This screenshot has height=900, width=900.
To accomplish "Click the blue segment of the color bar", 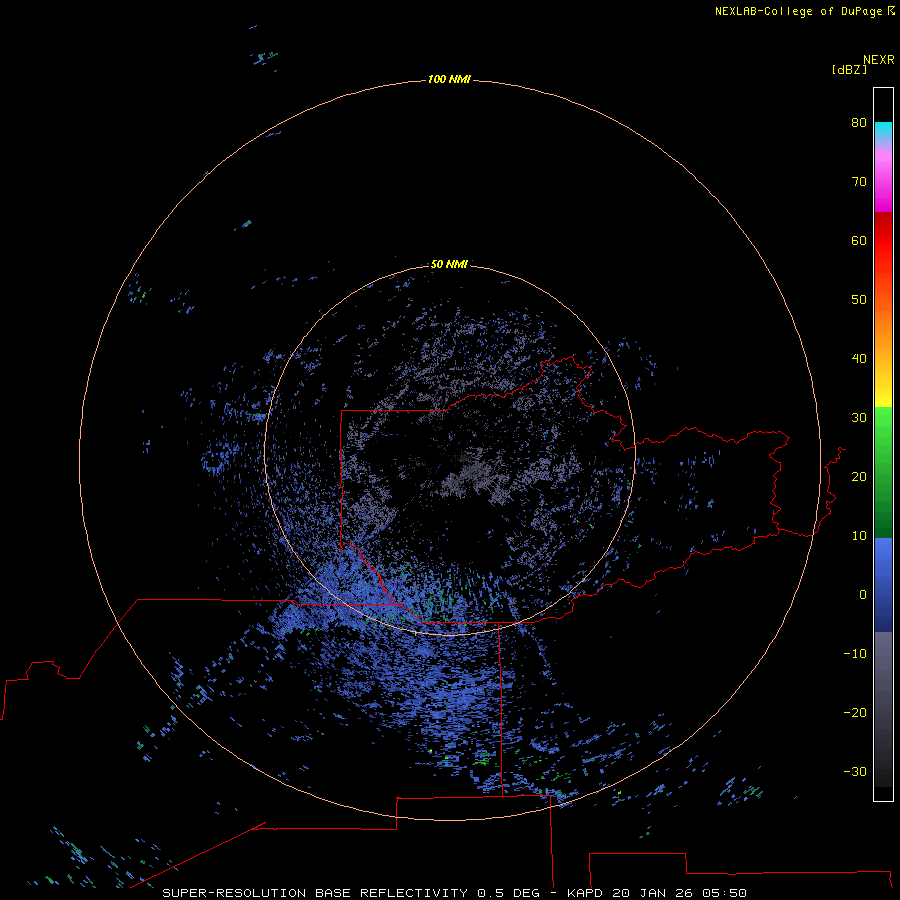I will pos(883,584).
